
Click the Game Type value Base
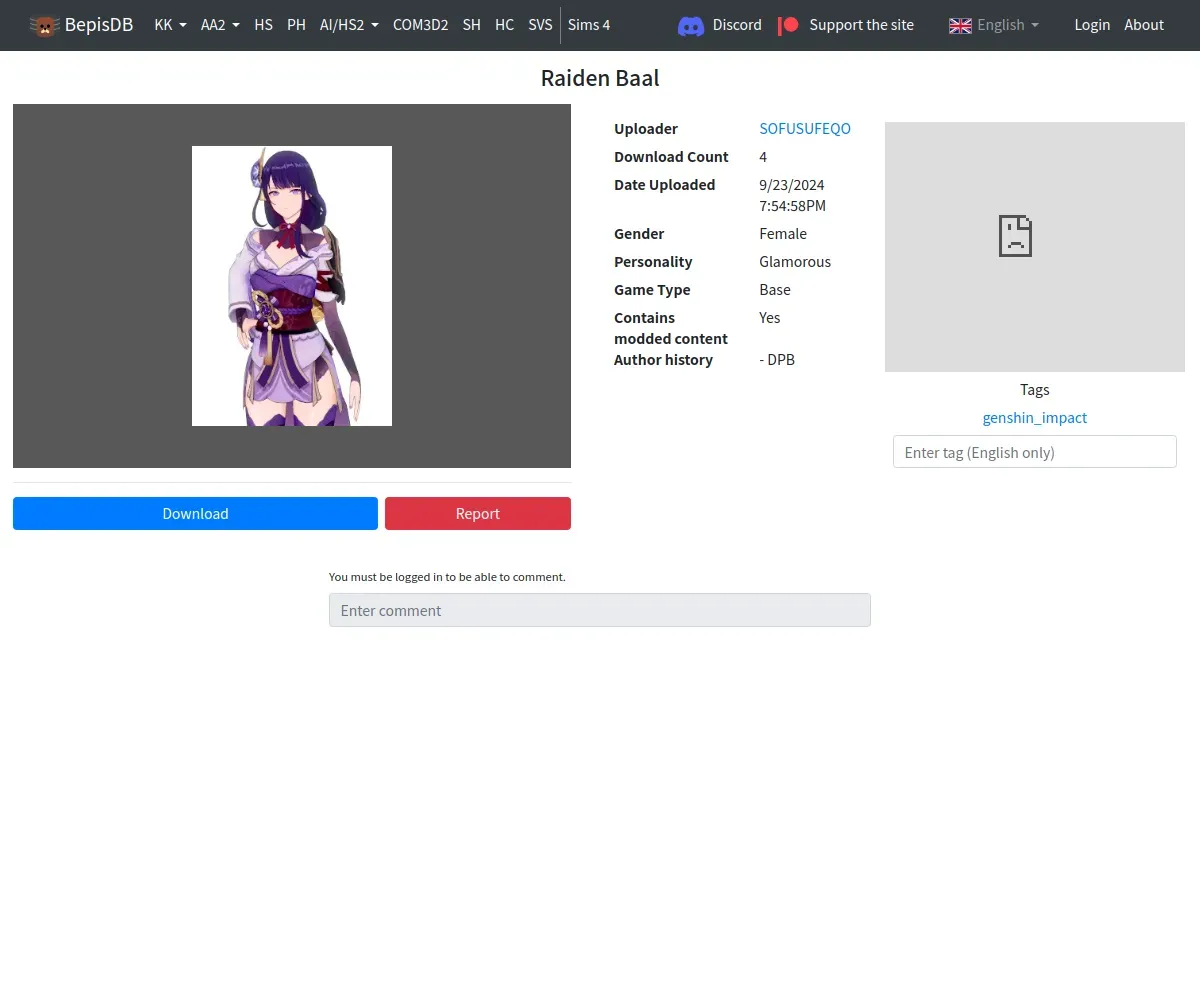[775, 290]
